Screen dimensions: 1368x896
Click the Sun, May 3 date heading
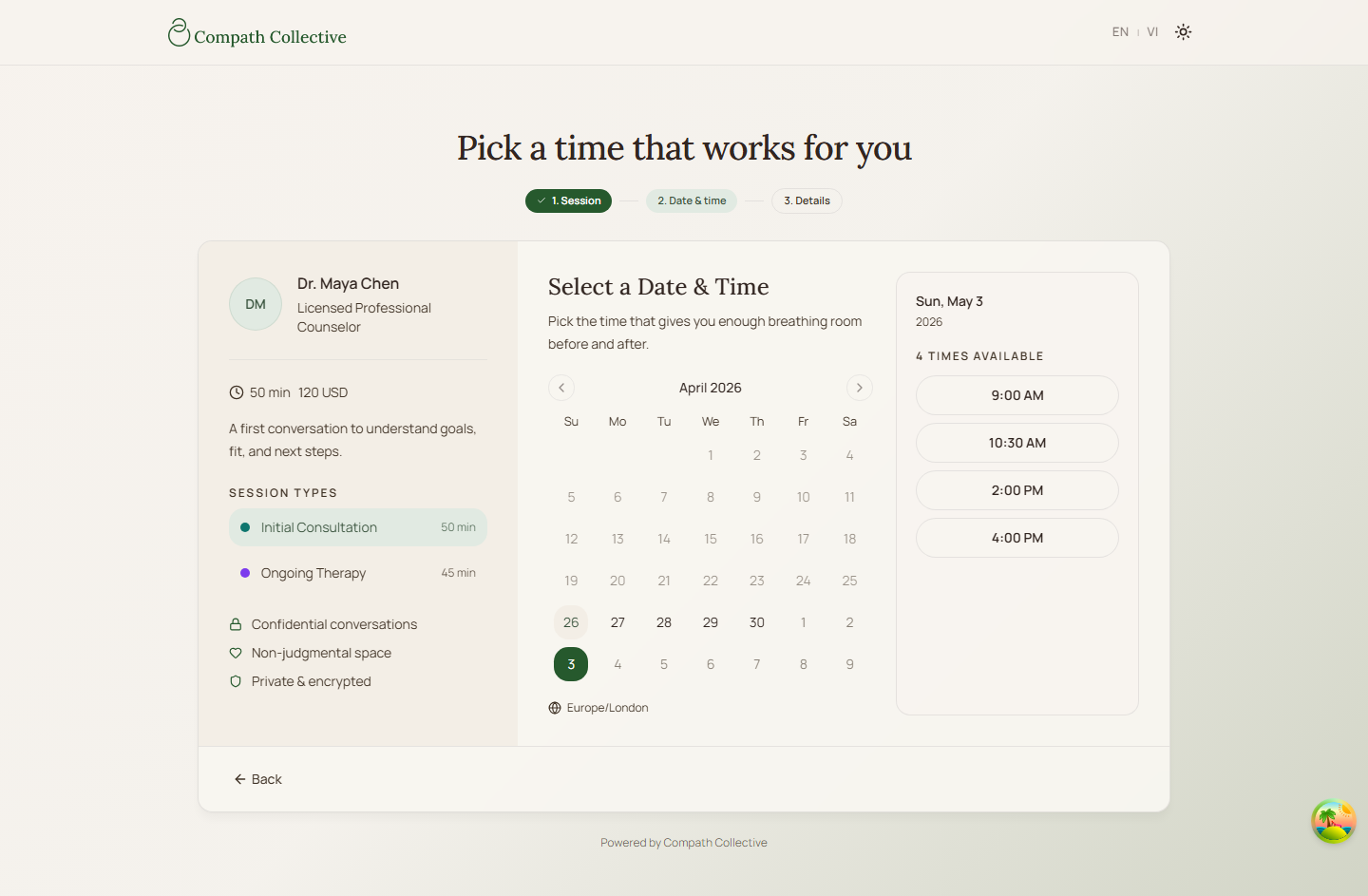(949, 301)
